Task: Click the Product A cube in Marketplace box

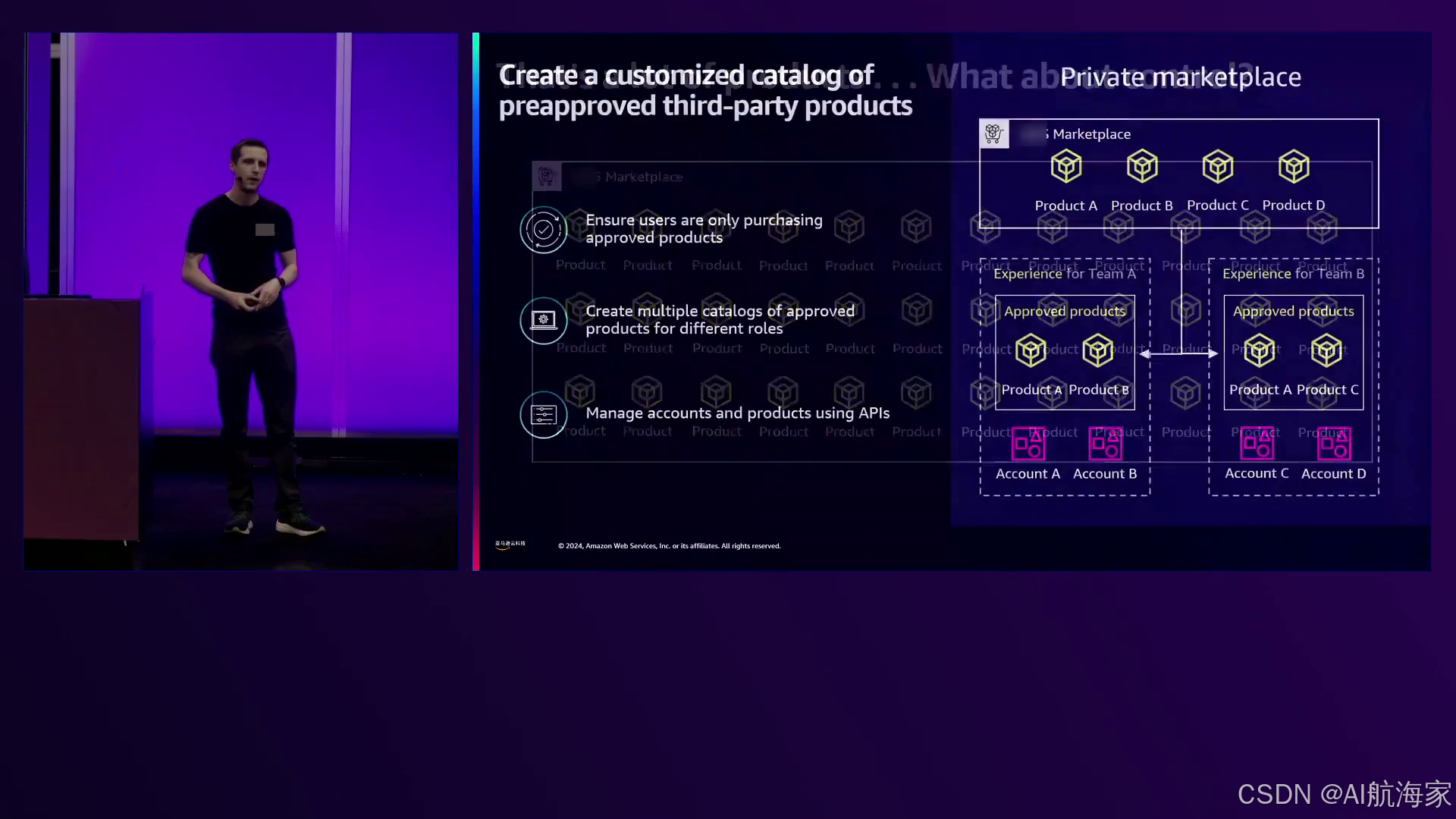Action: tap(1065, 166)
